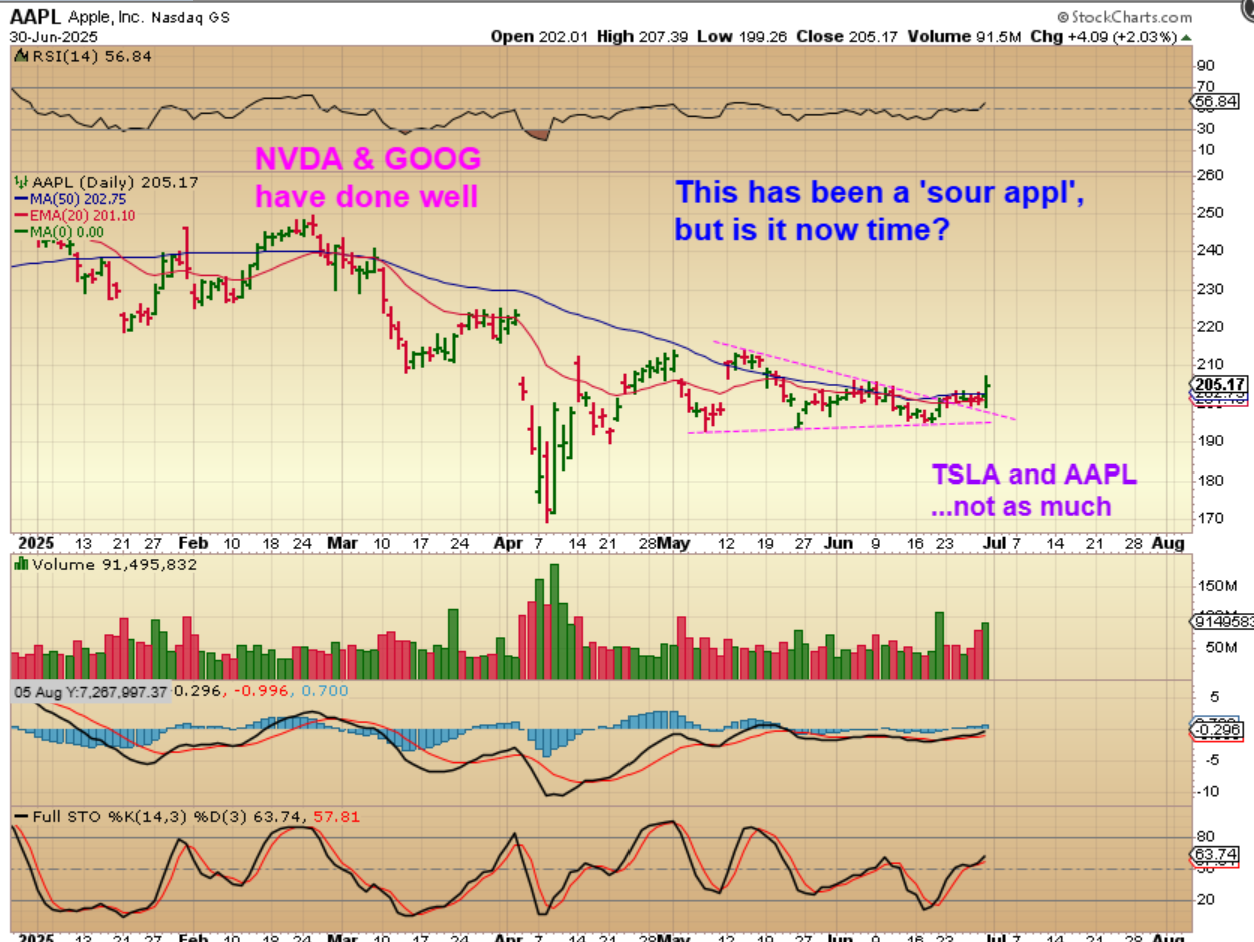Click the 05 Aug Y:7,267,997.37 readout
Viewport: 1254px width, 942px height.
pyautogui.click(x=90, y=691)
